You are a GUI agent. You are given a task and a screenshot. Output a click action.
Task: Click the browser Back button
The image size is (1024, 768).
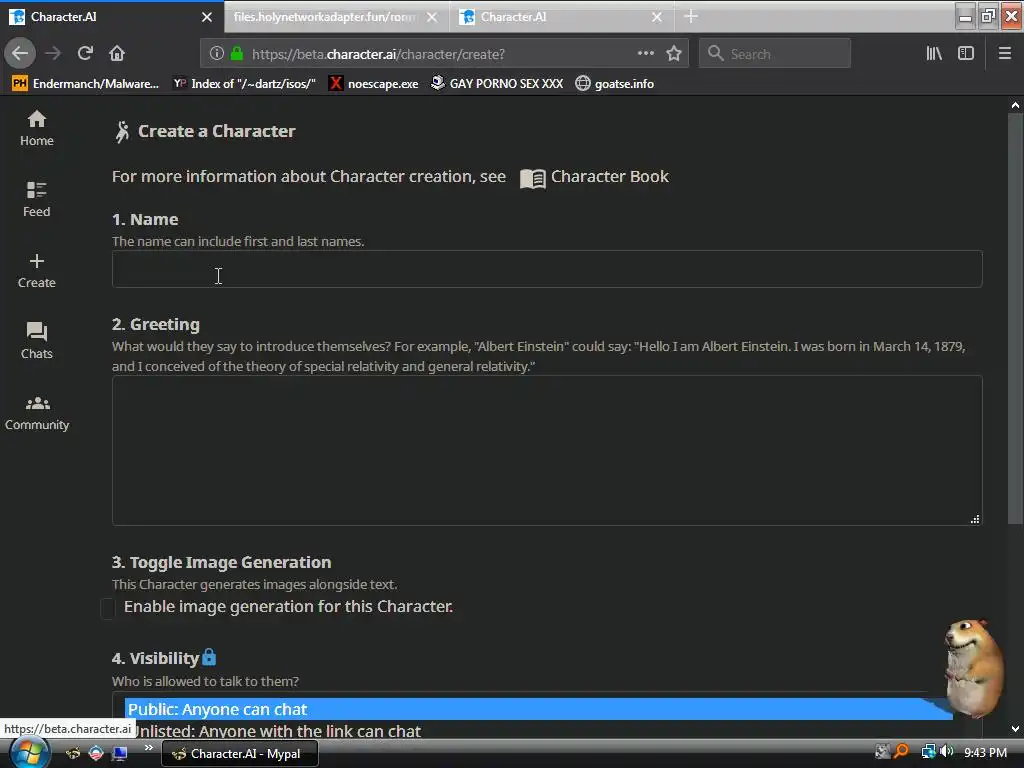(x=20, y=54)
